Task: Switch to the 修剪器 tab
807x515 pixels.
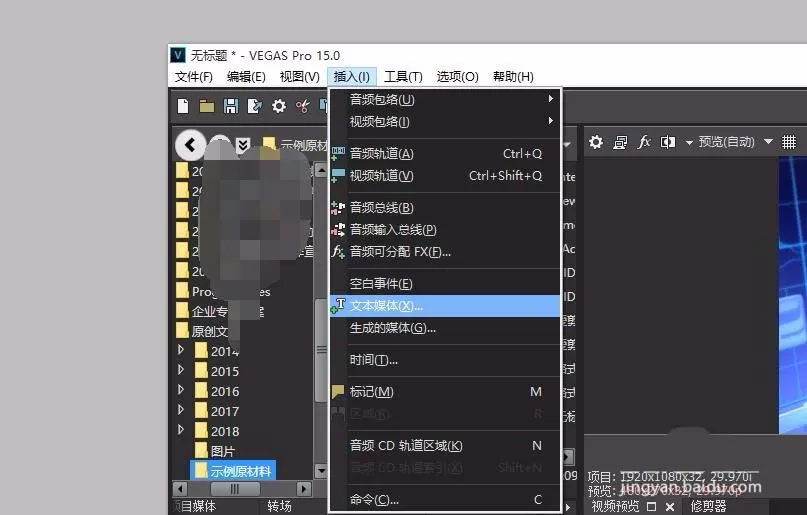Action: click(x=708, y=506)
